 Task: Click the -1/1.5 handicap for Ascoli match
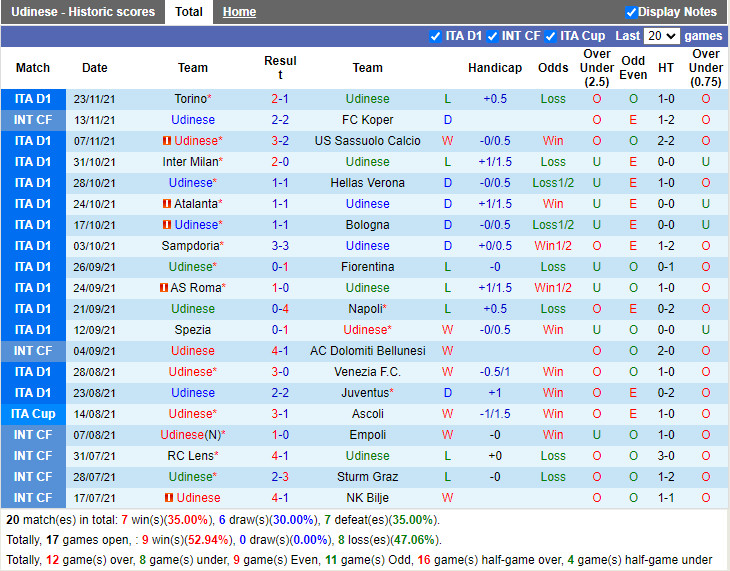click(495, 414)
